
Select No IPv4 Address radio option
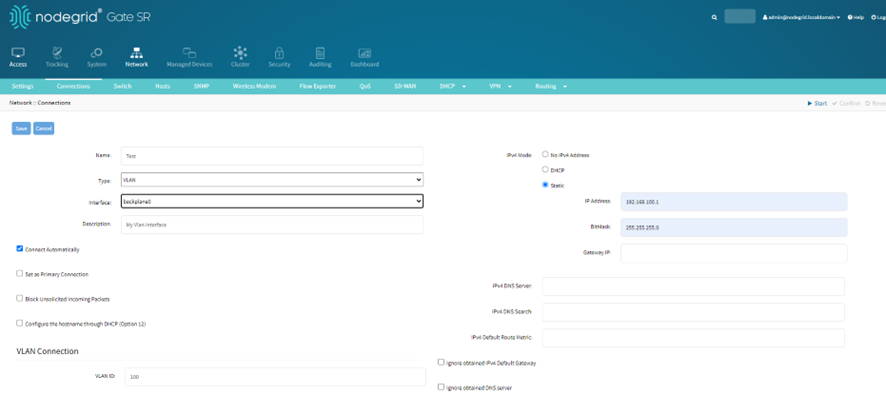[545, 154]
